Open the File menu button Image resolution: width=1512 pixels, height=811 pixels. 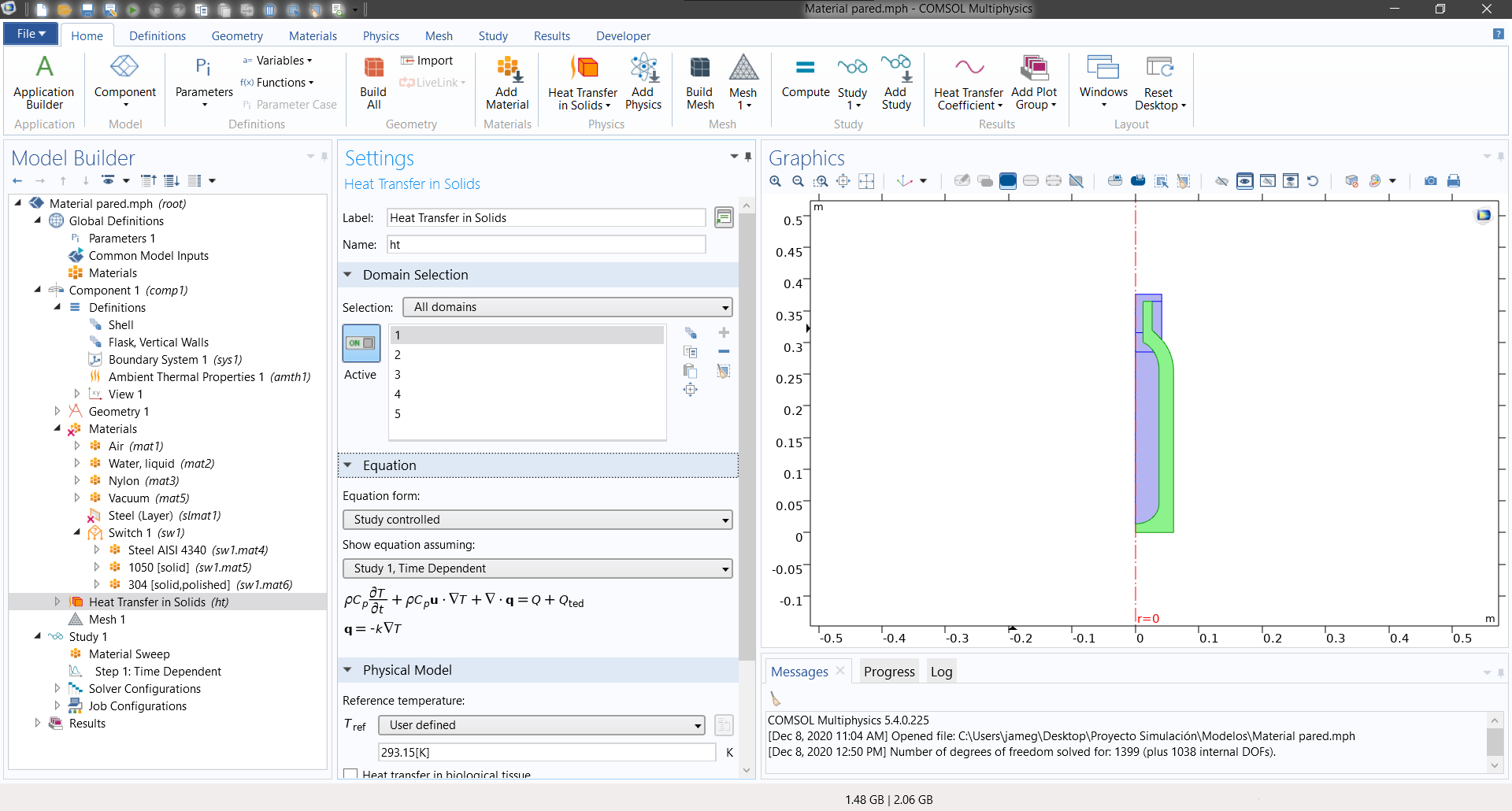tap(31, 34)
